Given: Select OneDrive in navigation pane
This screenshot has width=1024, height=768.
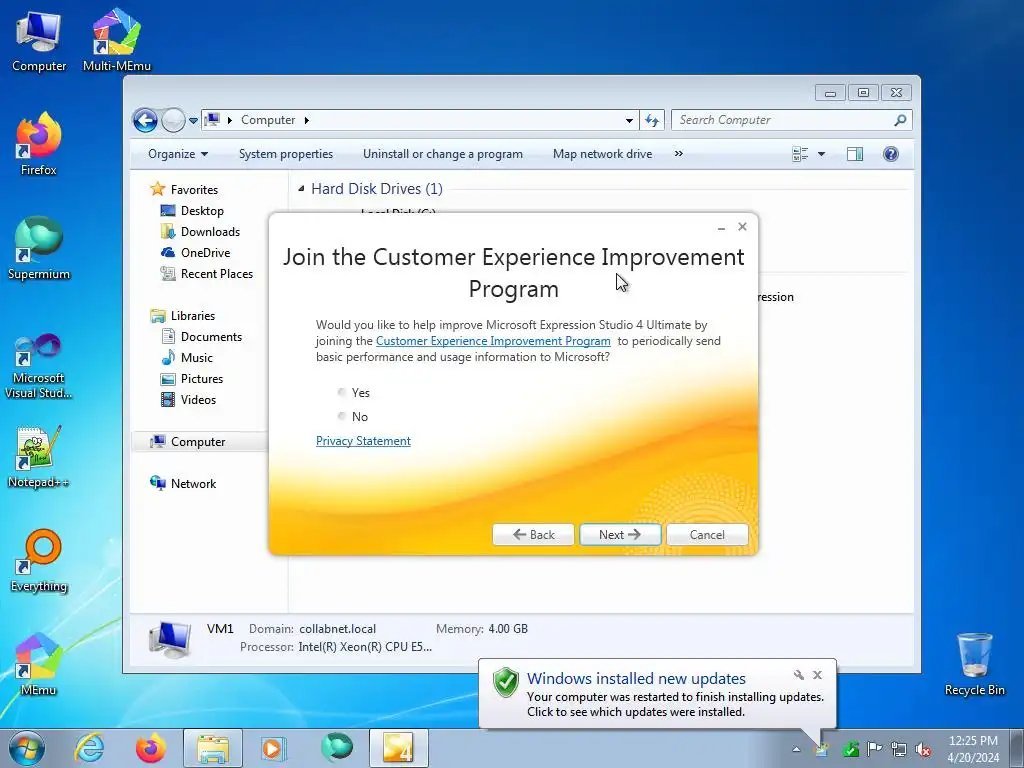Looking at the screenshot, I should click(195, 253).
